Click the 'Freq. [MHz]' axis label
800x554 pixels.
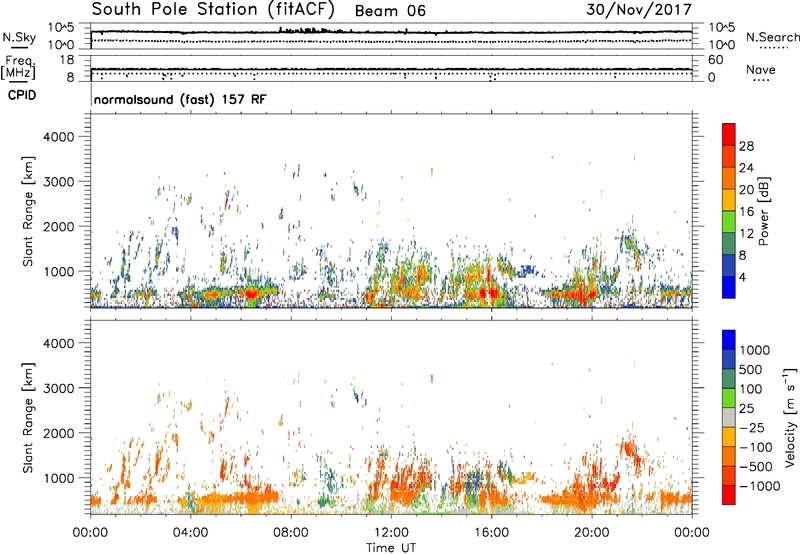18,68
